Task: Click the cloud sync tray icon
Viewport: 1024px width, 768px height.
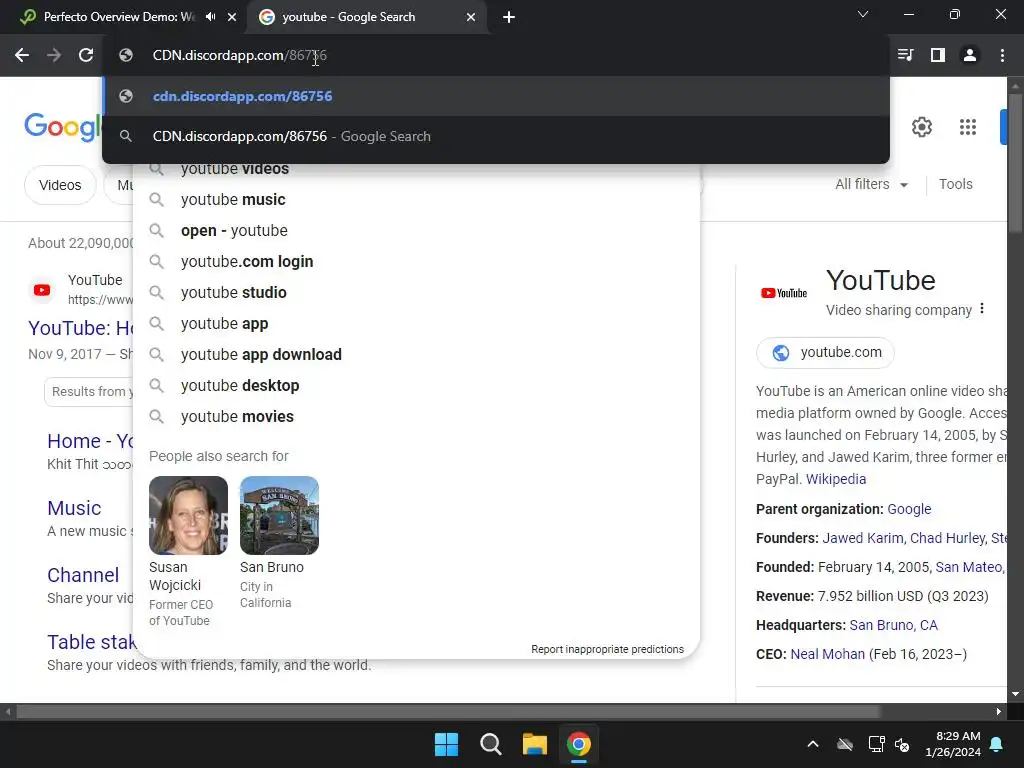Action: pos(845,744)
